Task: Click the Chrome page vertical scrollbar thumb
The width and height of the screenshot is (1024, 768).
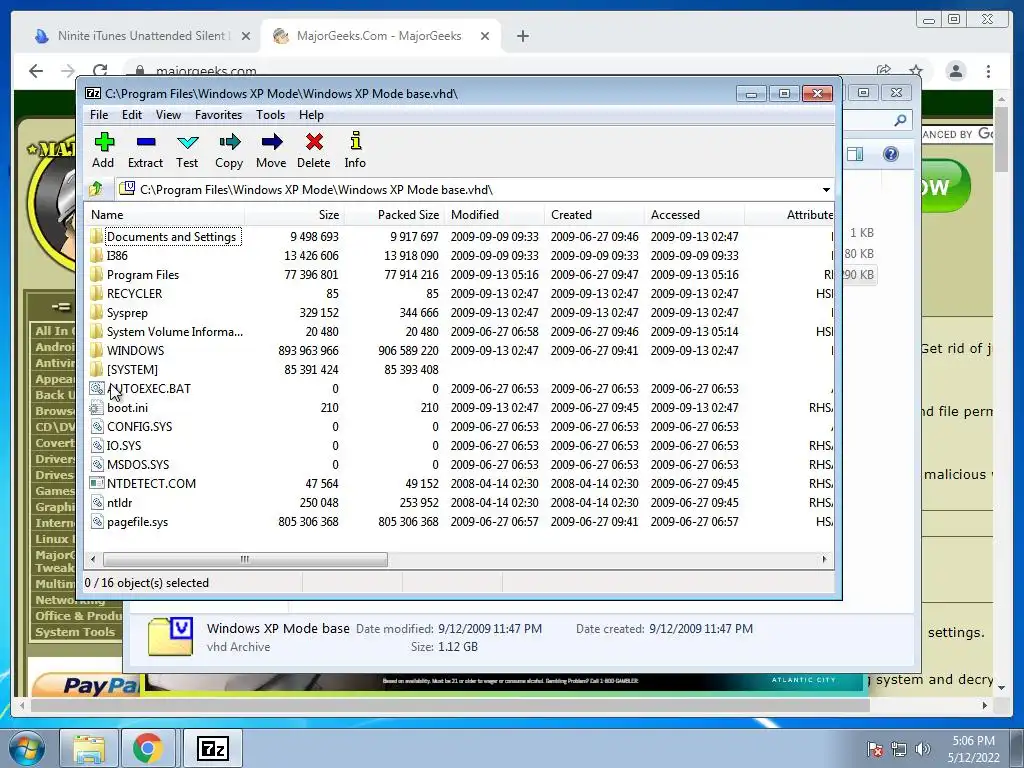Action: coord(1002,137)
